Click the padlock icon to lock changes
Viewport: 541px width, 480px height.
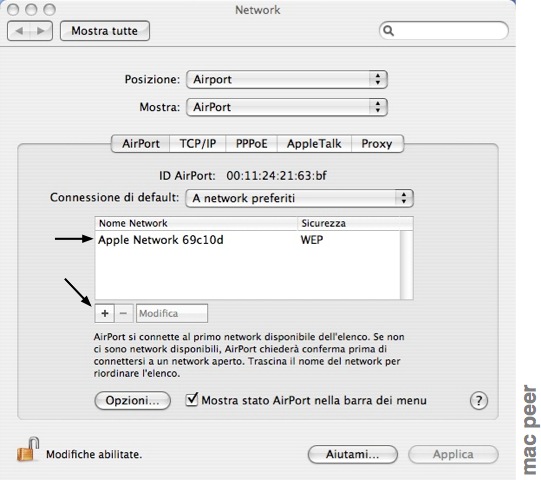[28, 450]
